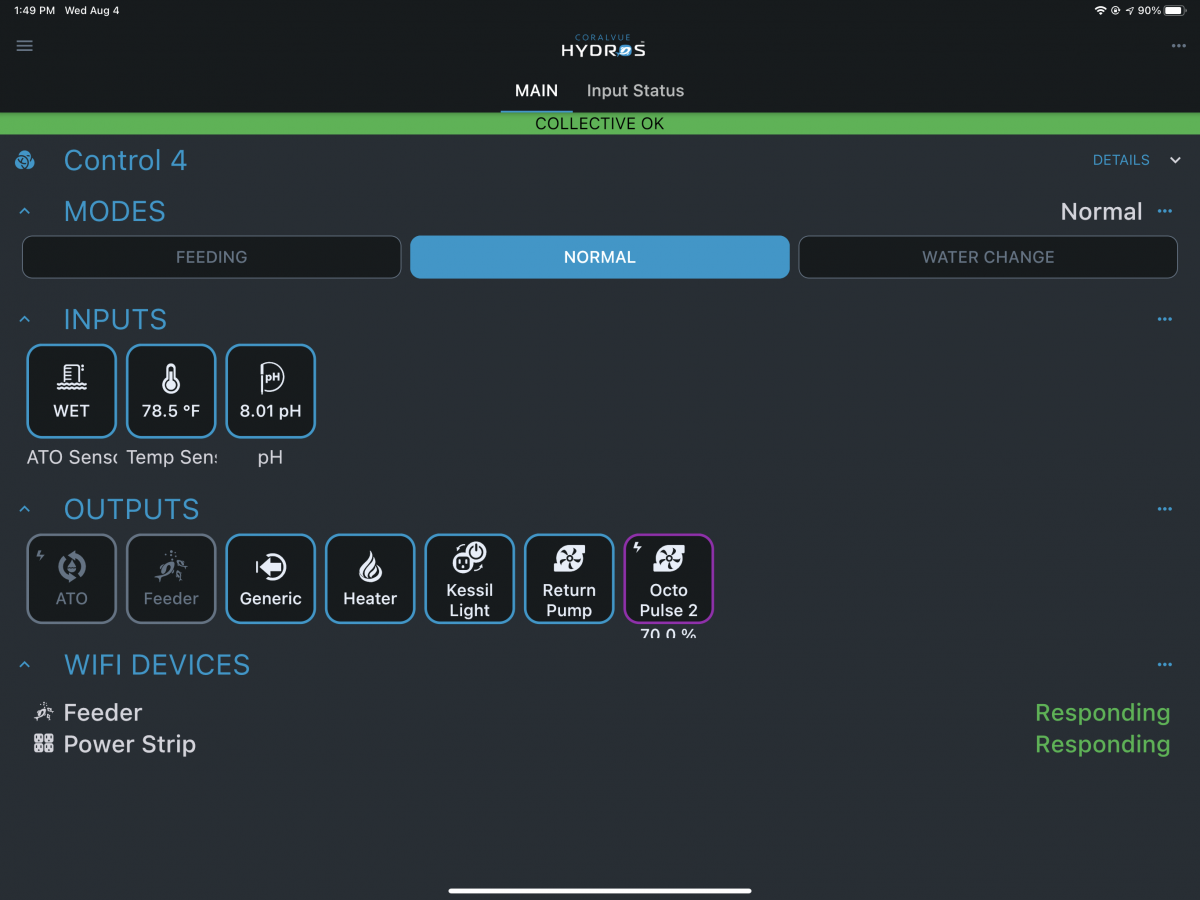Tap the battery 90% status indicator
The height and width of the screenshot is (900, 1200).
click(x=1162, y=10)
